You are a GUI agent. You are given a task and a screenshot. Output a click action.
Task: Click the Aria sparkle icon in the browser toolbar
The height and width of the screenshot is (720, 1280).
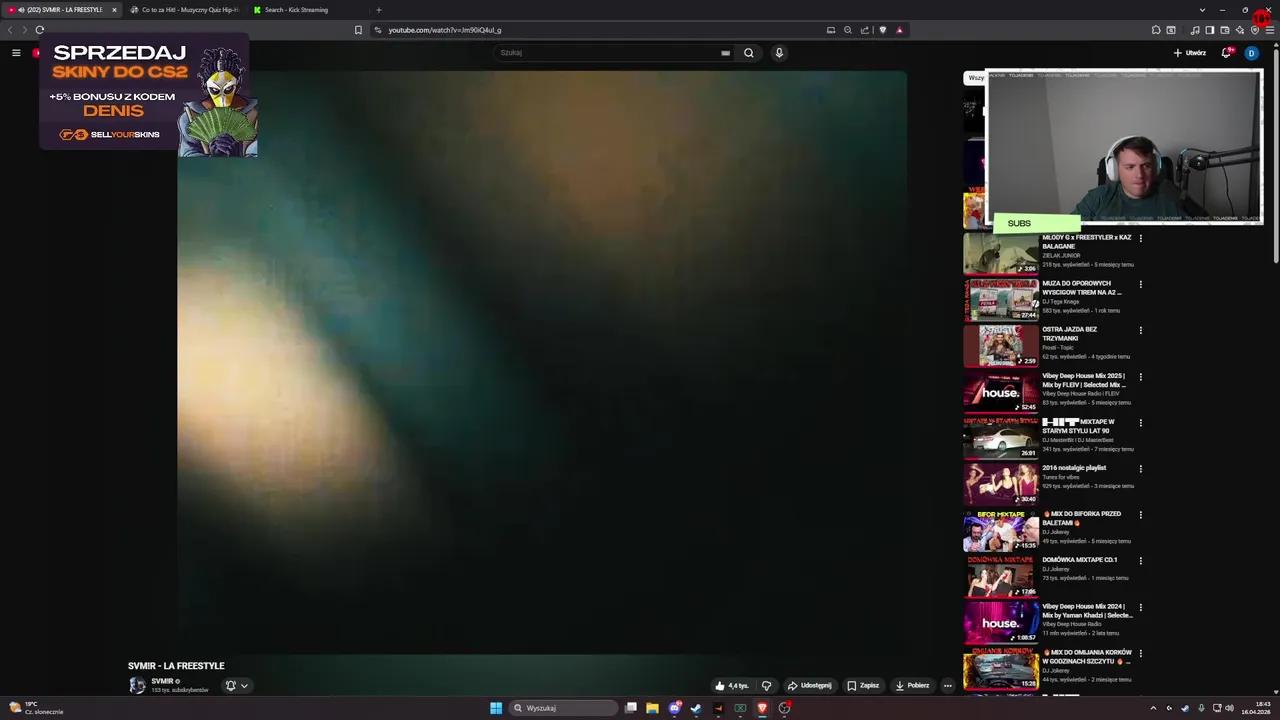click(x=1240, y=30)
